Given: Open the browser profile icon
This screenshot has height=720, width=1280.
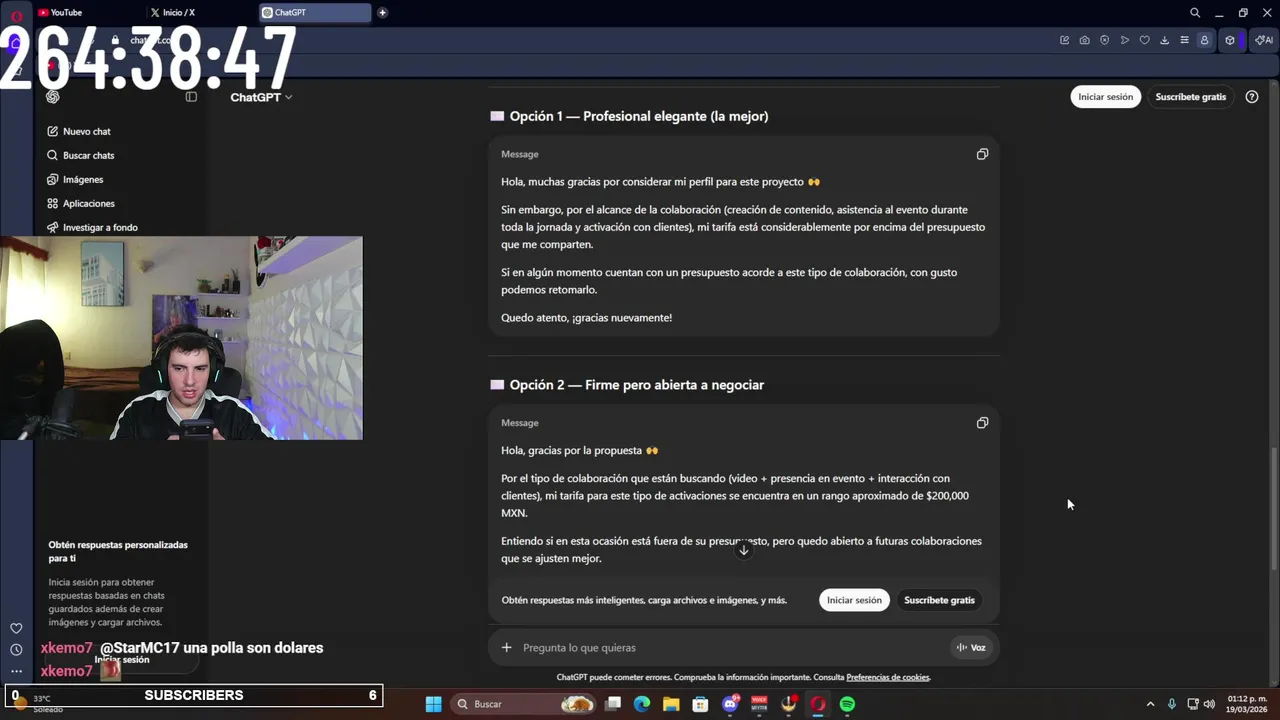Looking at the screenshot, I should coord(1204,40).
